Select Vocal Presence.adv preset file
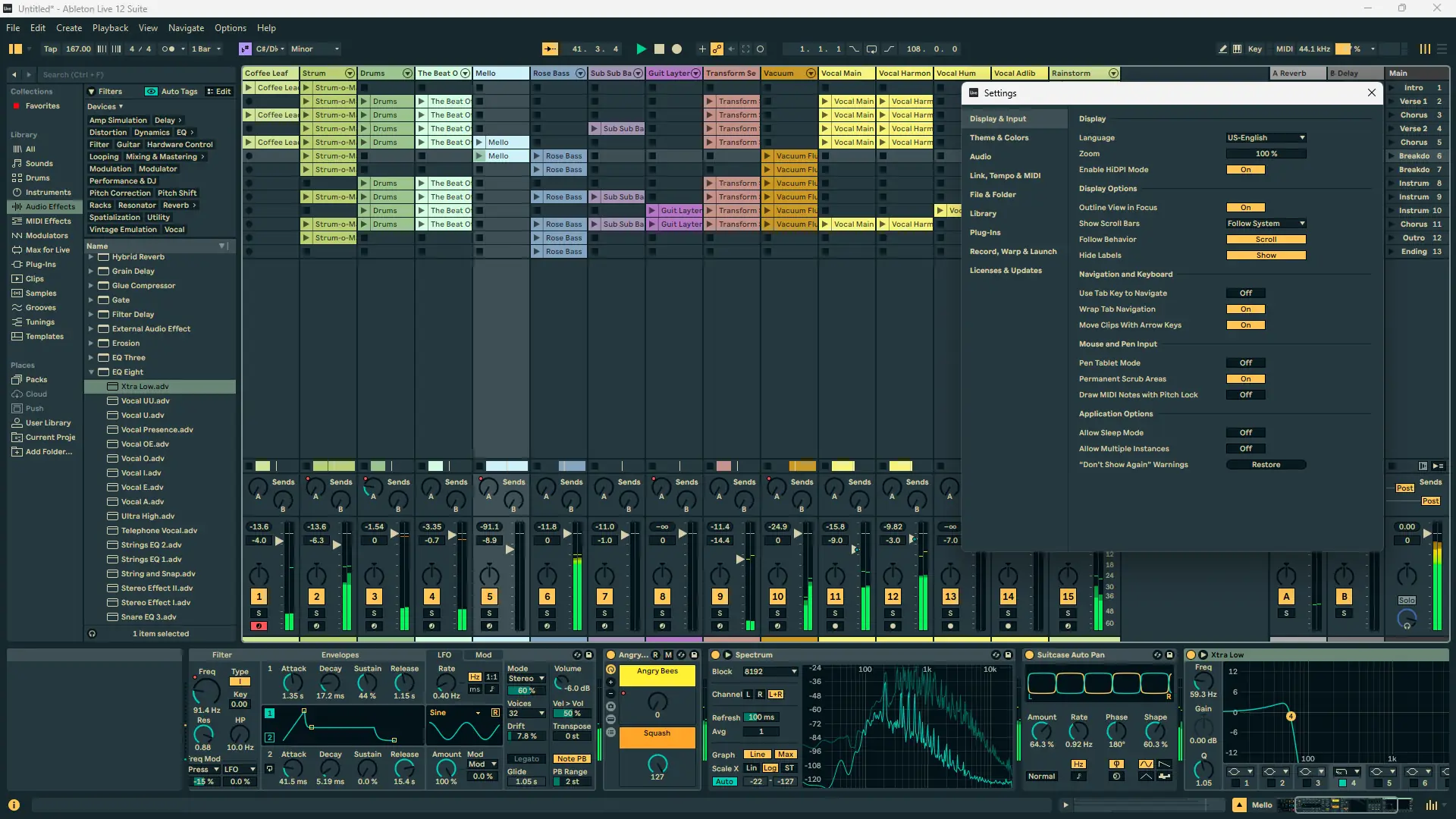This screenshot has height=819, width=1456. click(x=157, y=430)
